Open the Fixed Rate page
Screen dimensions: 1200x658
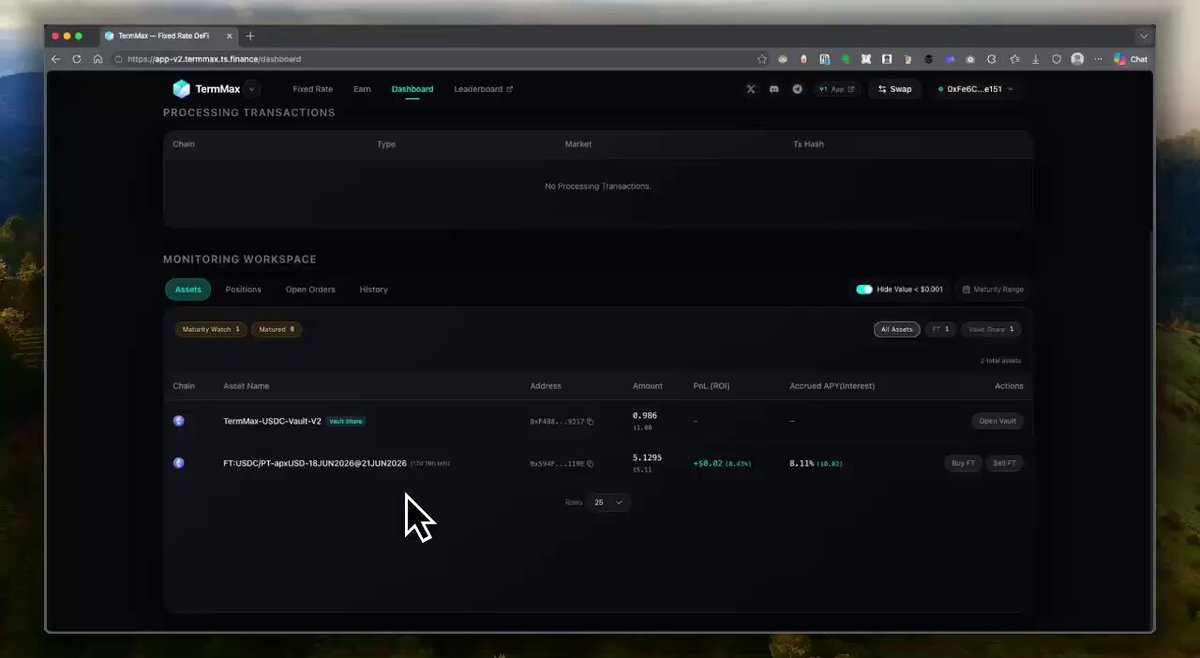click(x=312, y=89)
